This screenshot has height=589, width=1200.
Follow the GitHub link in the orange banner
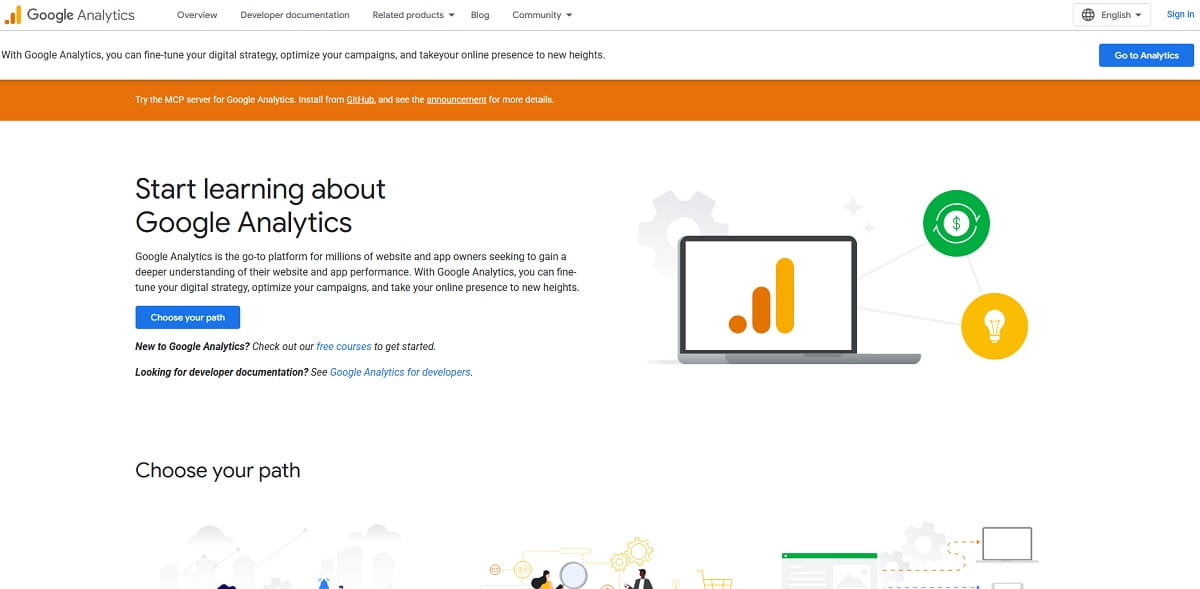click(359, 99)
